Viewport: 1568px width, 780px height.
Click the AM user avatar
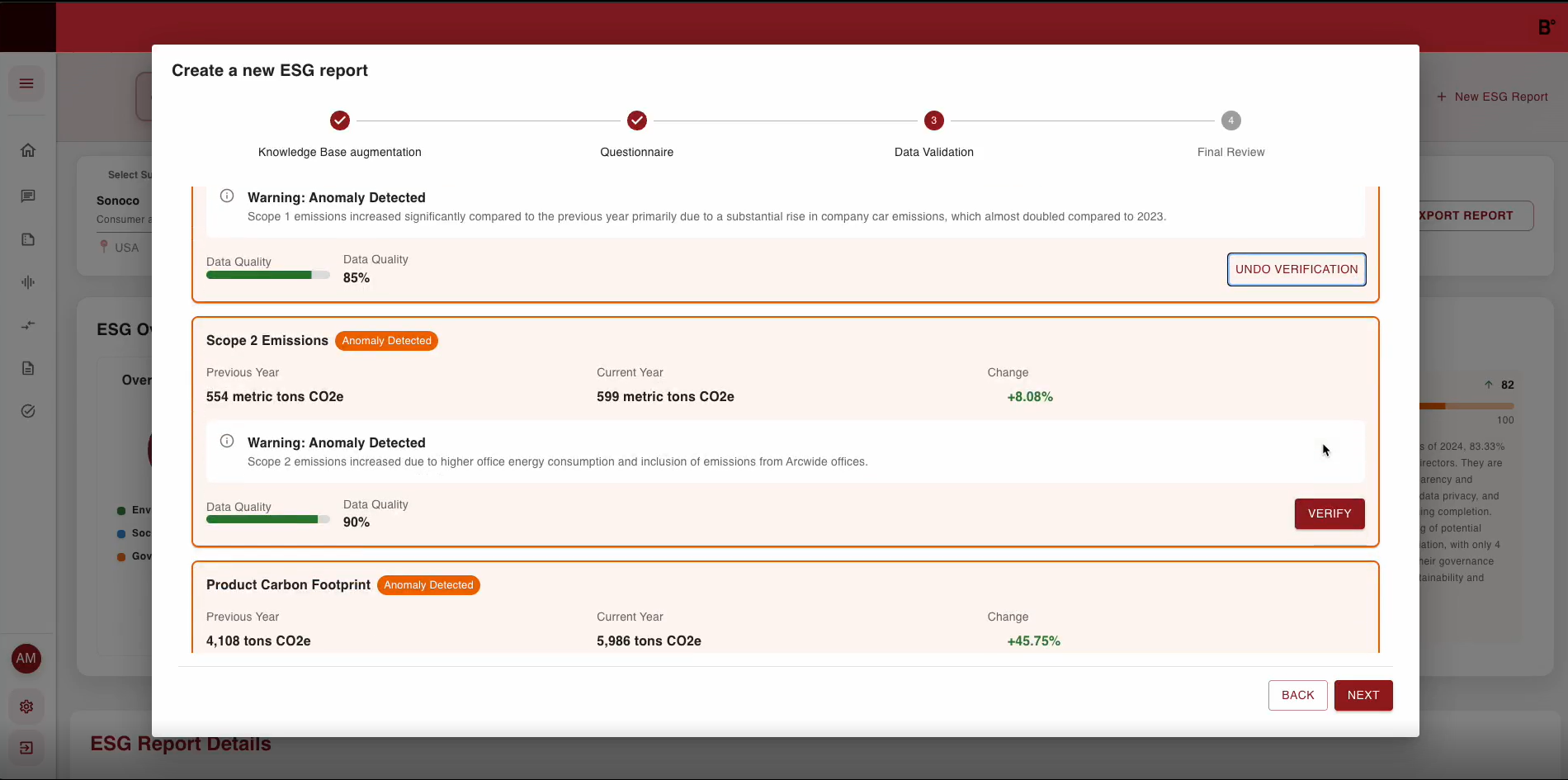(x=26, y=658)
